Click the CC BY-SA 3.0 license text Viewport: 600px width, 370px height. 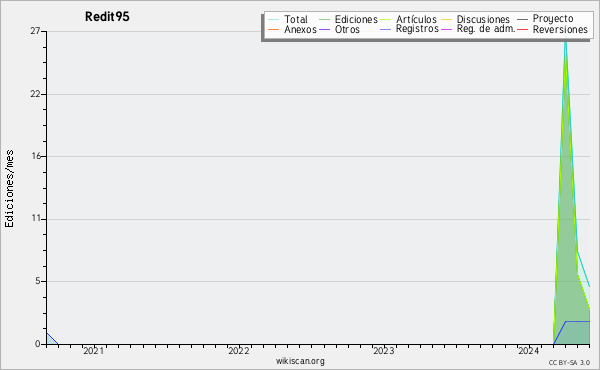(569, 362)
